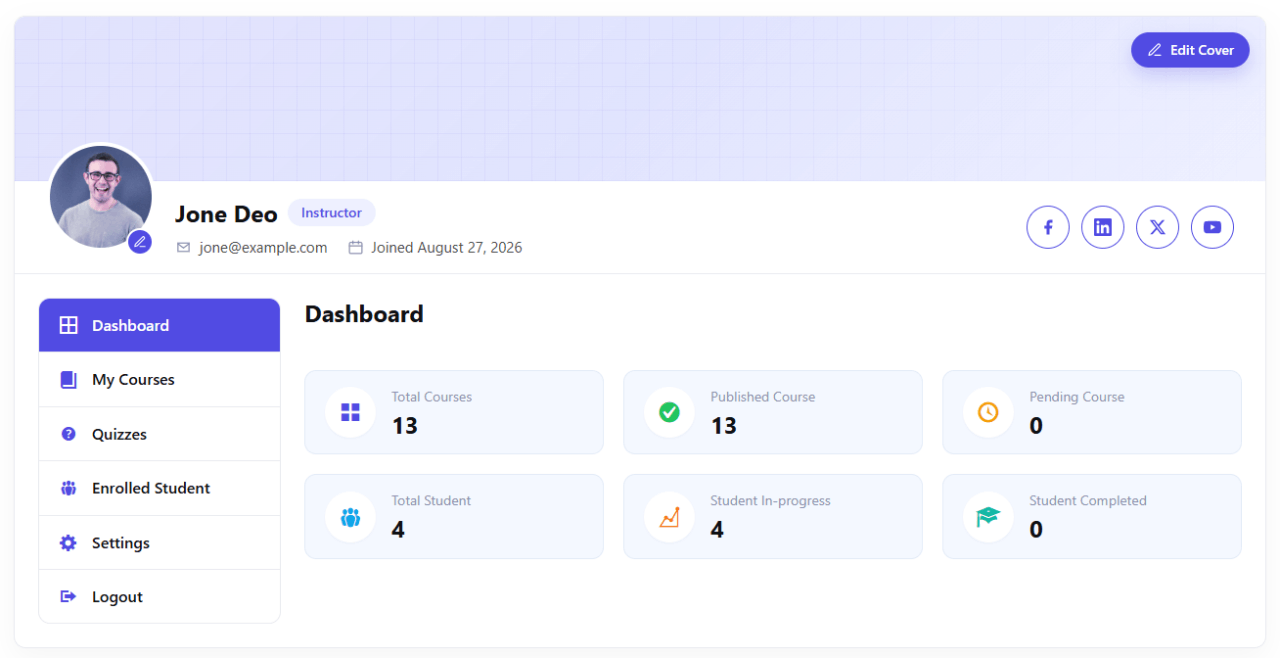Screen dimensions: 1280x658
Task: Click the Edit Cover button
Action: coord(1190,50)
